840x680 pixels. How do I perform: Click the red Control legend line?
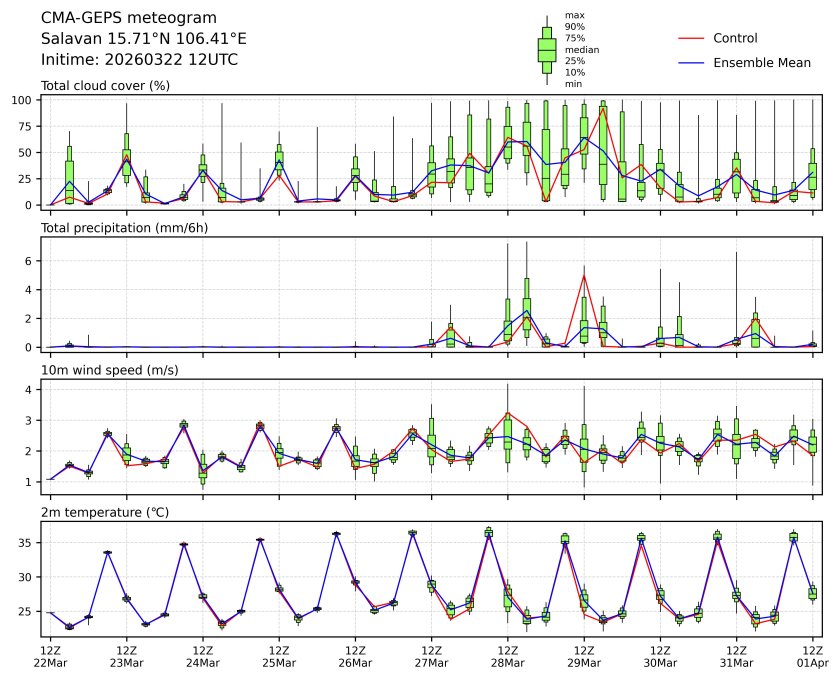pyautogui.click(x=692, y=38)
